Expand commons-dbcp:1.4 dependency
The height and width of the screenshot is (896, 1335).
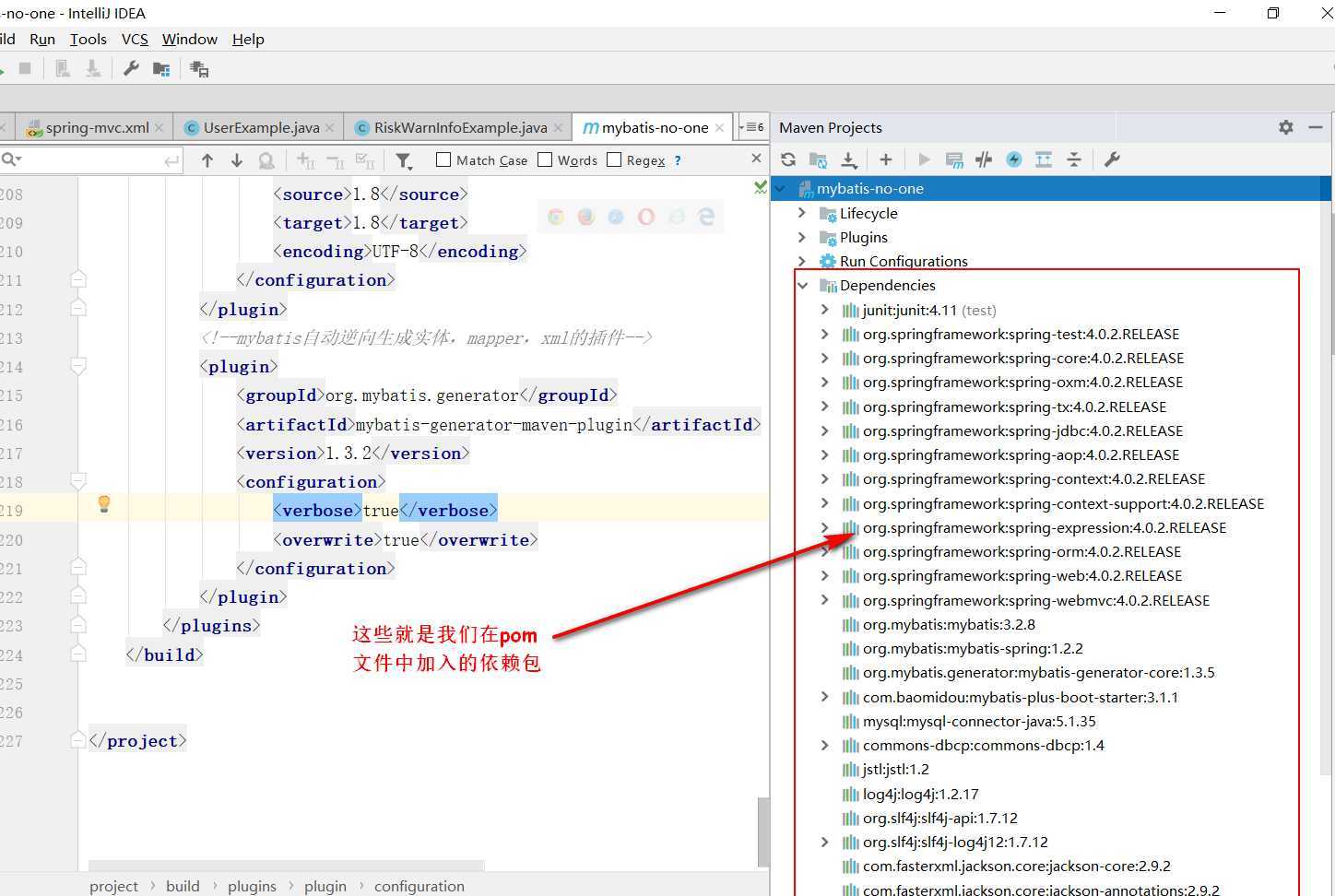coord(825,745)
